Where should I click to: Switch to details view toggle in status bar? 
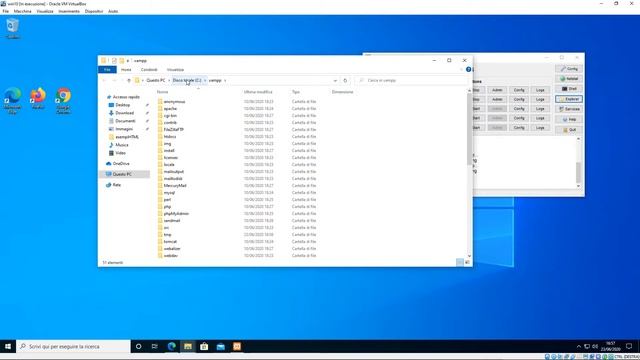pyautogui.click(x=460, y=262)
